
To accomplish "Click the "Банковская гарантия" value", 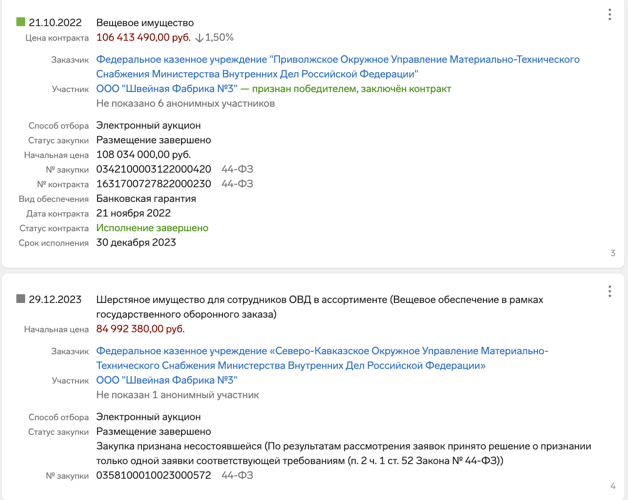I will pyautogui.click(x=146, y=198).
